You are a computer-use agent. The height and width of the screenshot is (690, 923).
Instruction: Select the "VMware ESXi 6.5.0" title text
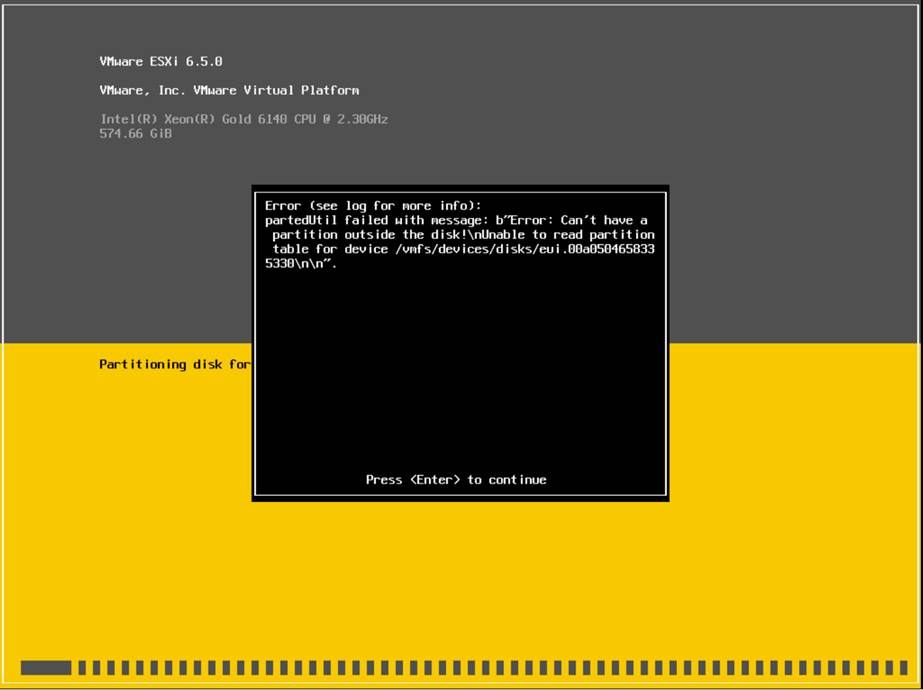coord(161,61)
